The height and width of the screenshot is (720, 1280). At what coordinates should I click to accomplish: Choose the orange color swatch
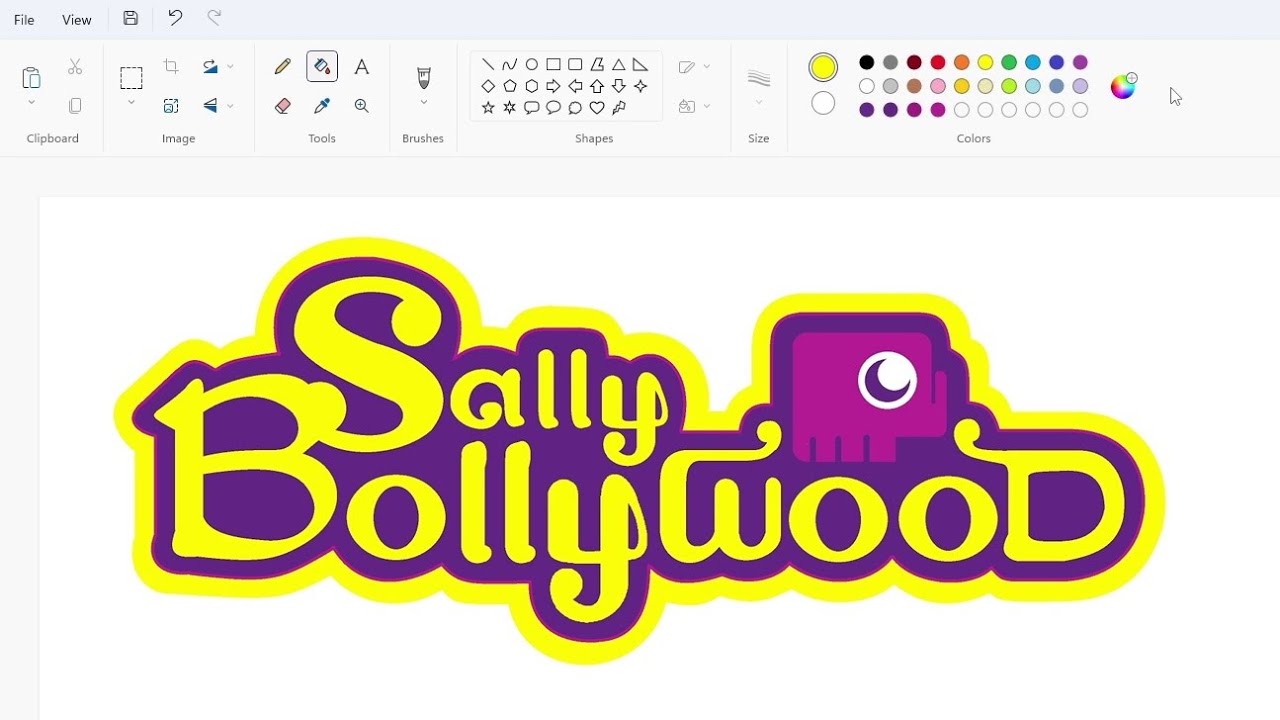tap(962, 63)
